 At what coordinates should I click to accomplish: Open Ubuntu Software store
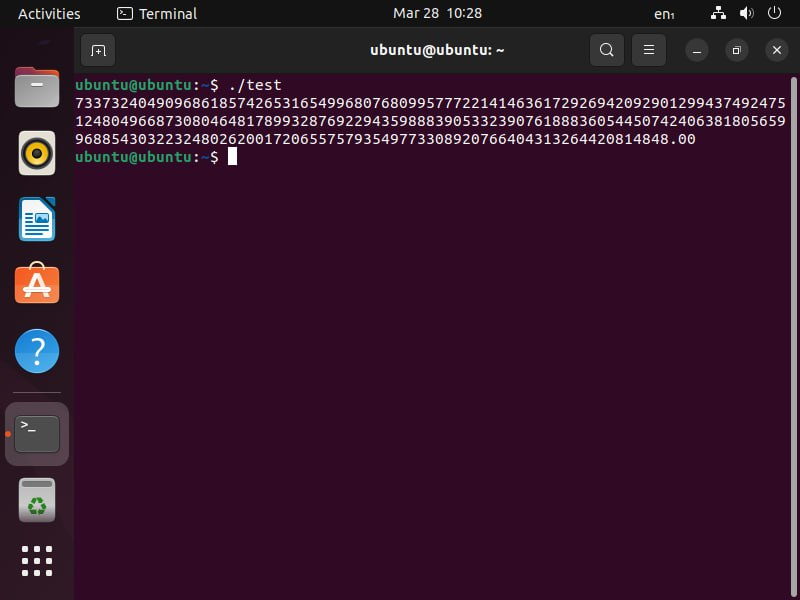coord(37,283)
